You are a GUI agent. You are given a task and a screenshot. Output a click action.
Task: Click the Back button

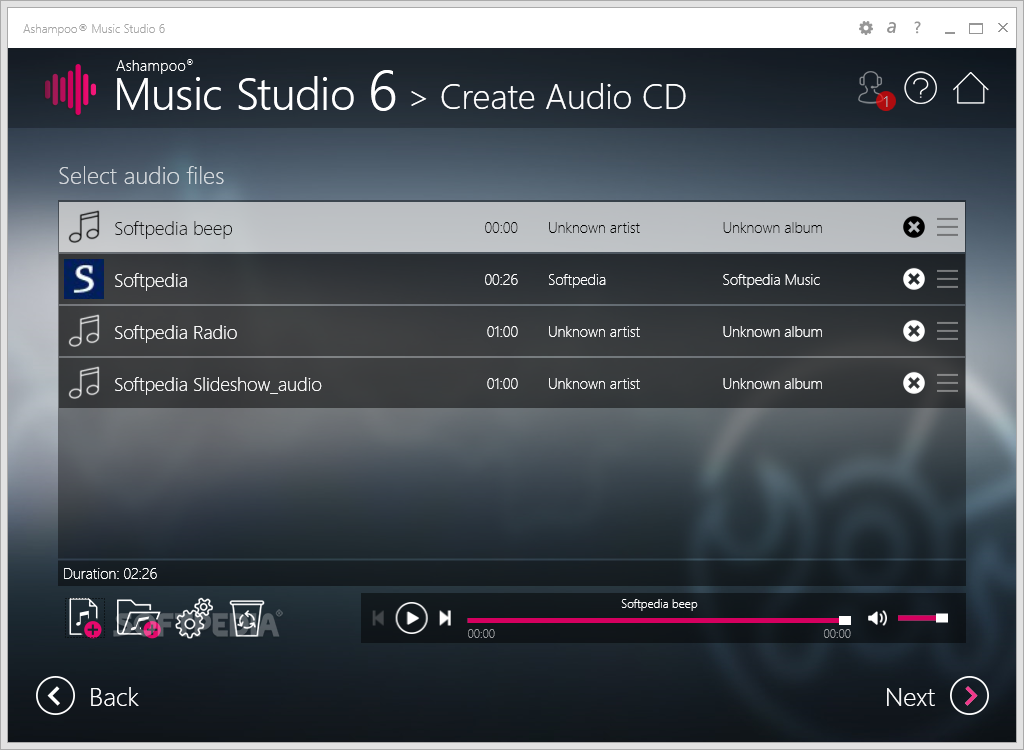[87, 696]
